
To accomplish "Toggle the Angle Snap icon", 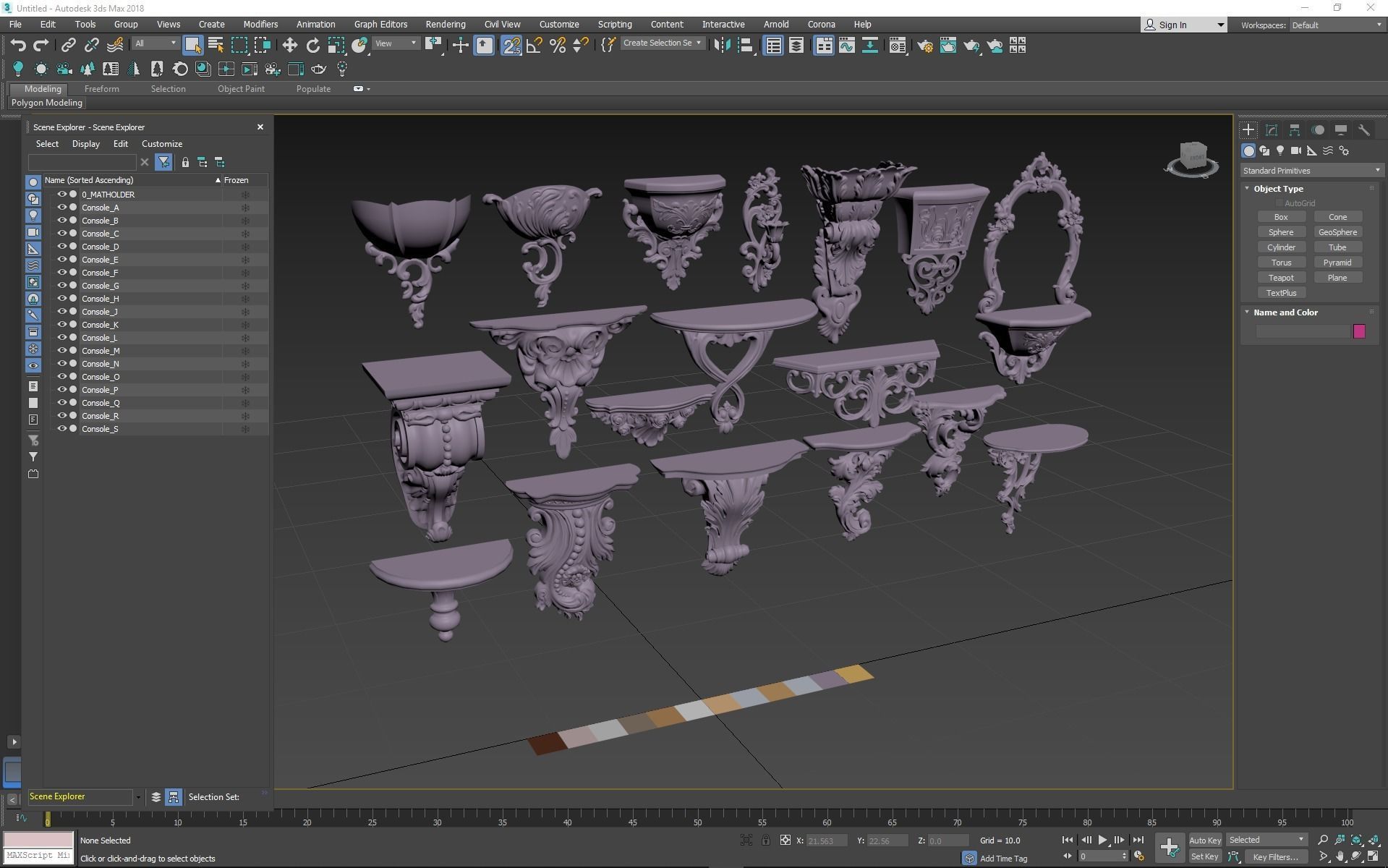I will pyautogui.click(x=534, y=46).
